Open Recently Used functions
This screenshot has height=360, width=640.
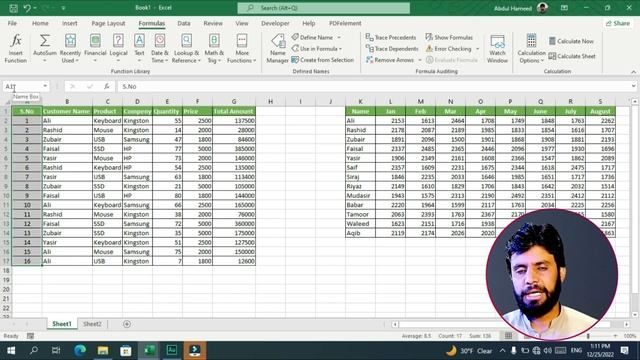(70, 48)
